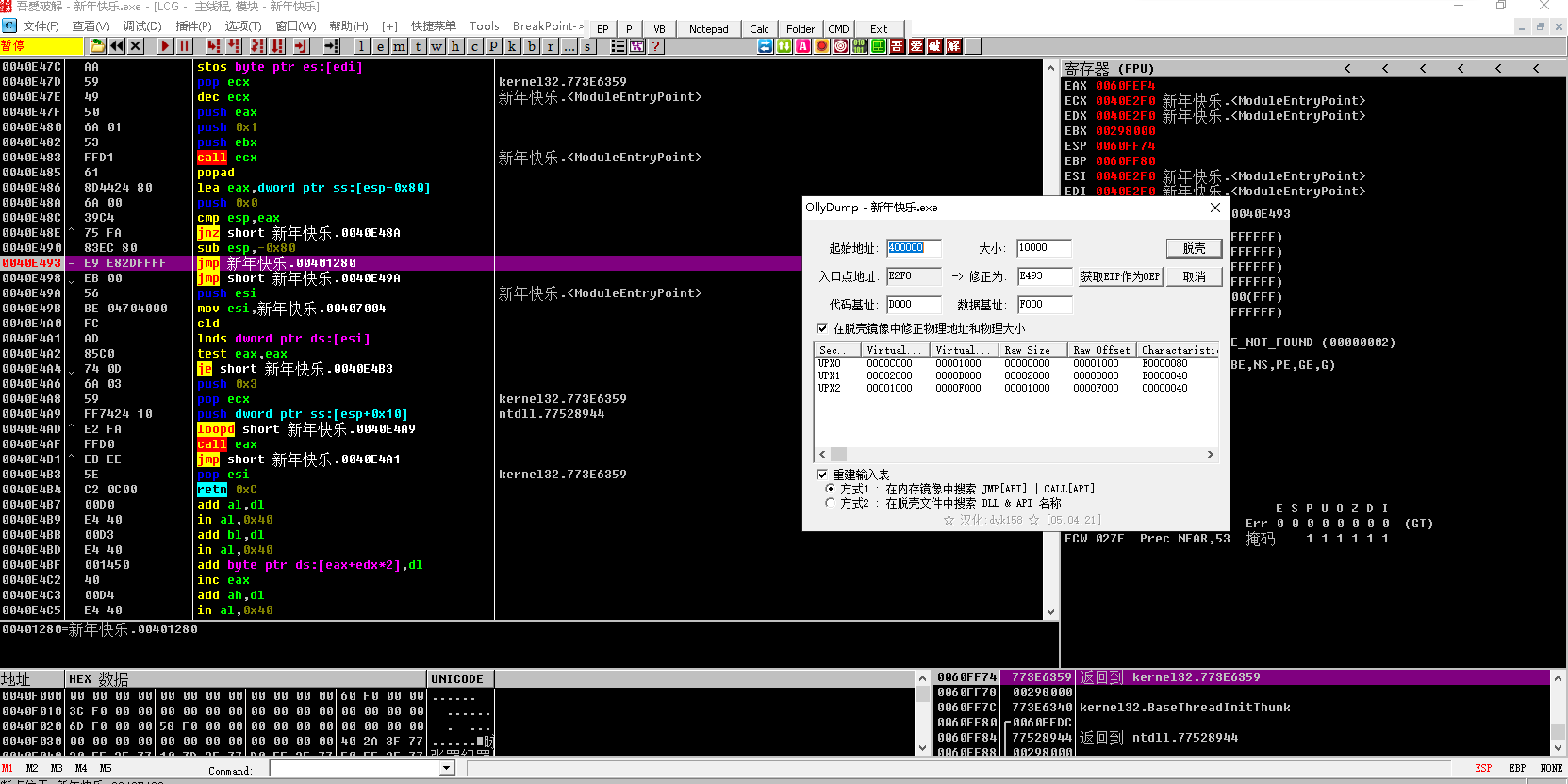Image resolution: width=1568 pixels, height=784 pixels.
Task: Click the section table horizontal scrollbar right arrow
Action: coord(1211,455)
